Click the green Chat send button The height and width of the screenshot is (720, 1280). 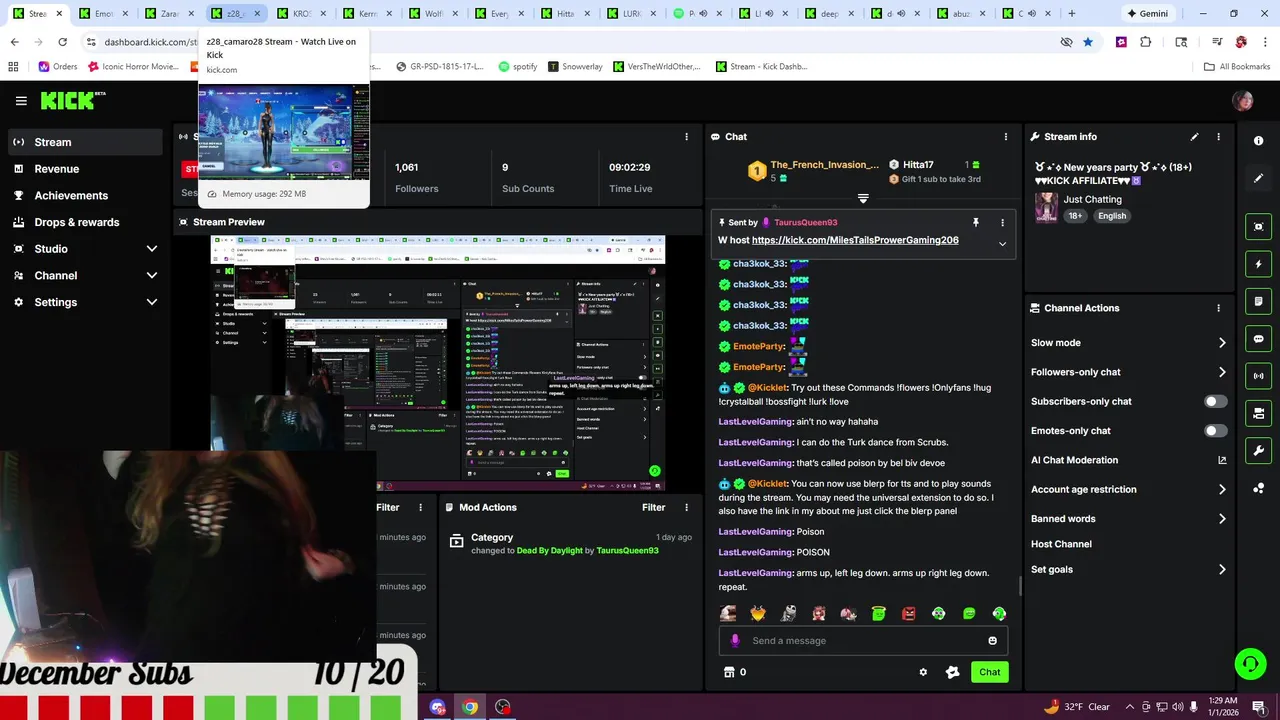pyautogui.click(x=989, y=672)
